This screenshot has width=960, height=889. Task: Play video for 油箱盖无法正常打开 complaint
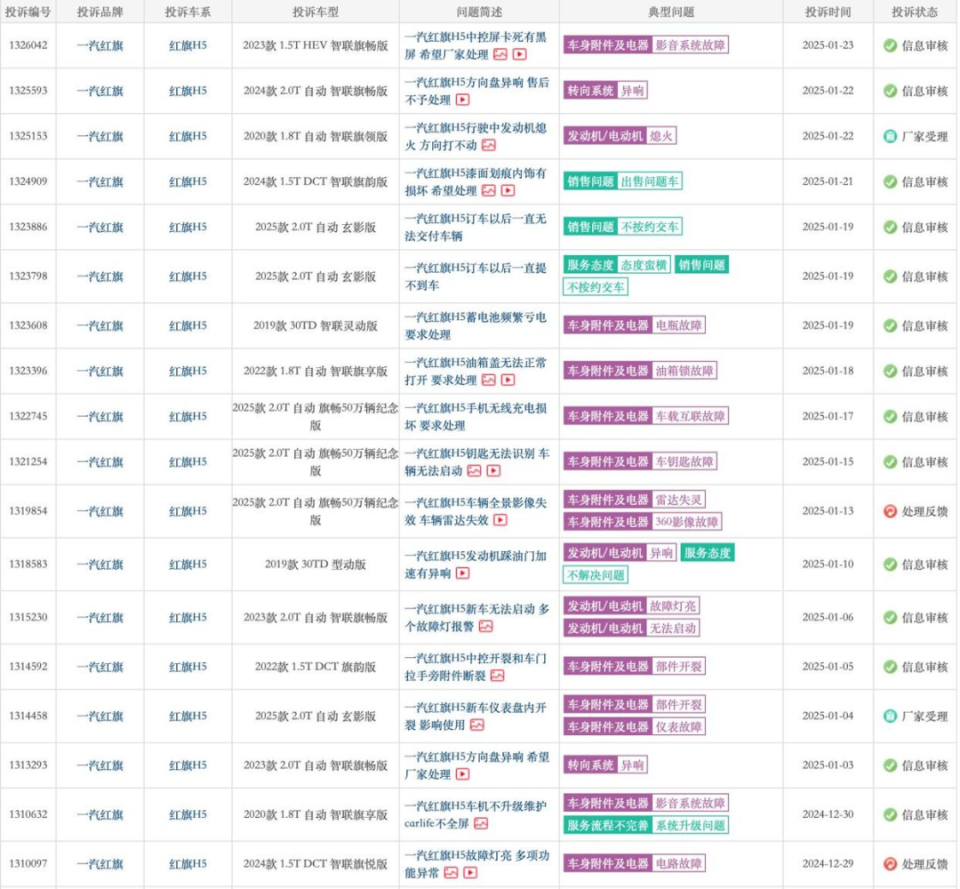[x=507, y=380]
